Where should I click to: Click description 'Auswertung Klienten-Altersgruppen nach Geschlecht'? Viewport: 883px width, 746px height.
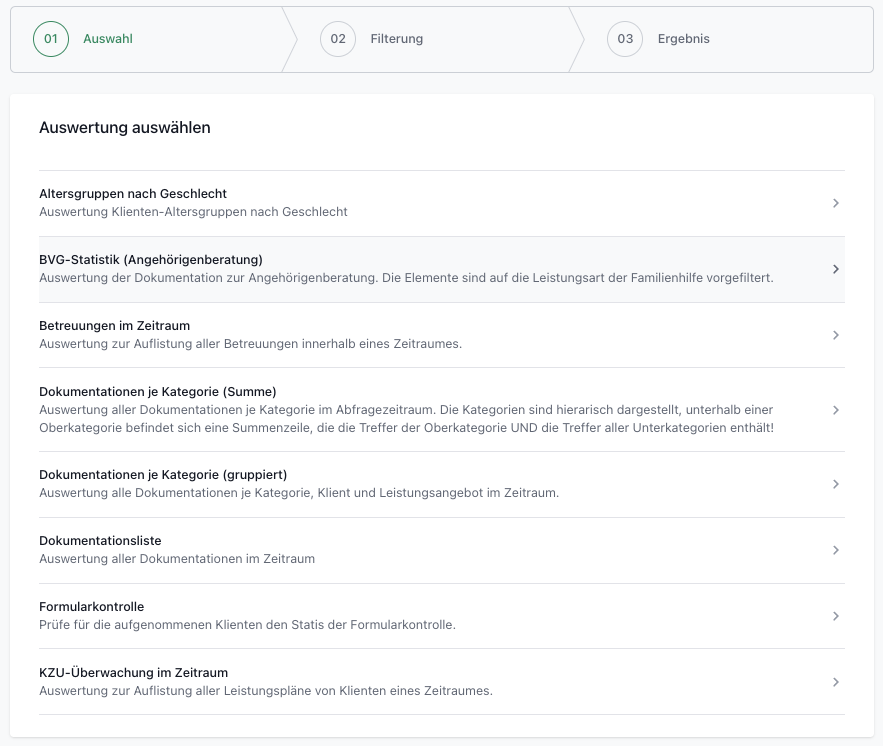coord(193,212)
